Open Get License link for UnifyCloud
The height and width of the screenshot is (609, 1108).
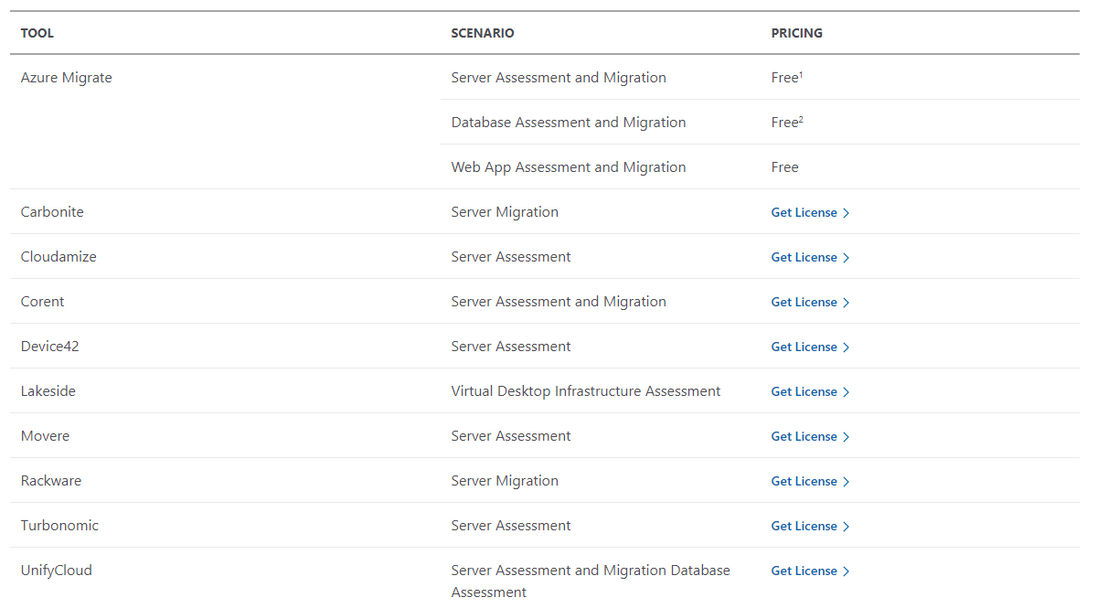click(810, 571)
